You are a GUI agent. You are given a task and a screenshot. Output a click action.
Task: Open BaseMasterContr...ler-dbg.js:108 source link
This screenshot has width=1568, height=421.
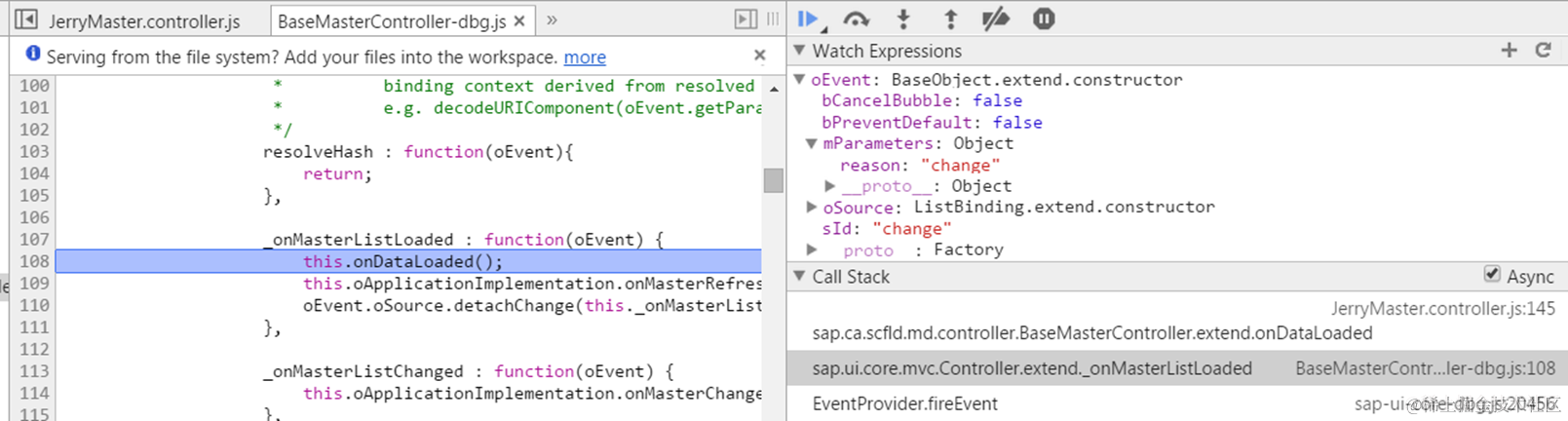1425,368
